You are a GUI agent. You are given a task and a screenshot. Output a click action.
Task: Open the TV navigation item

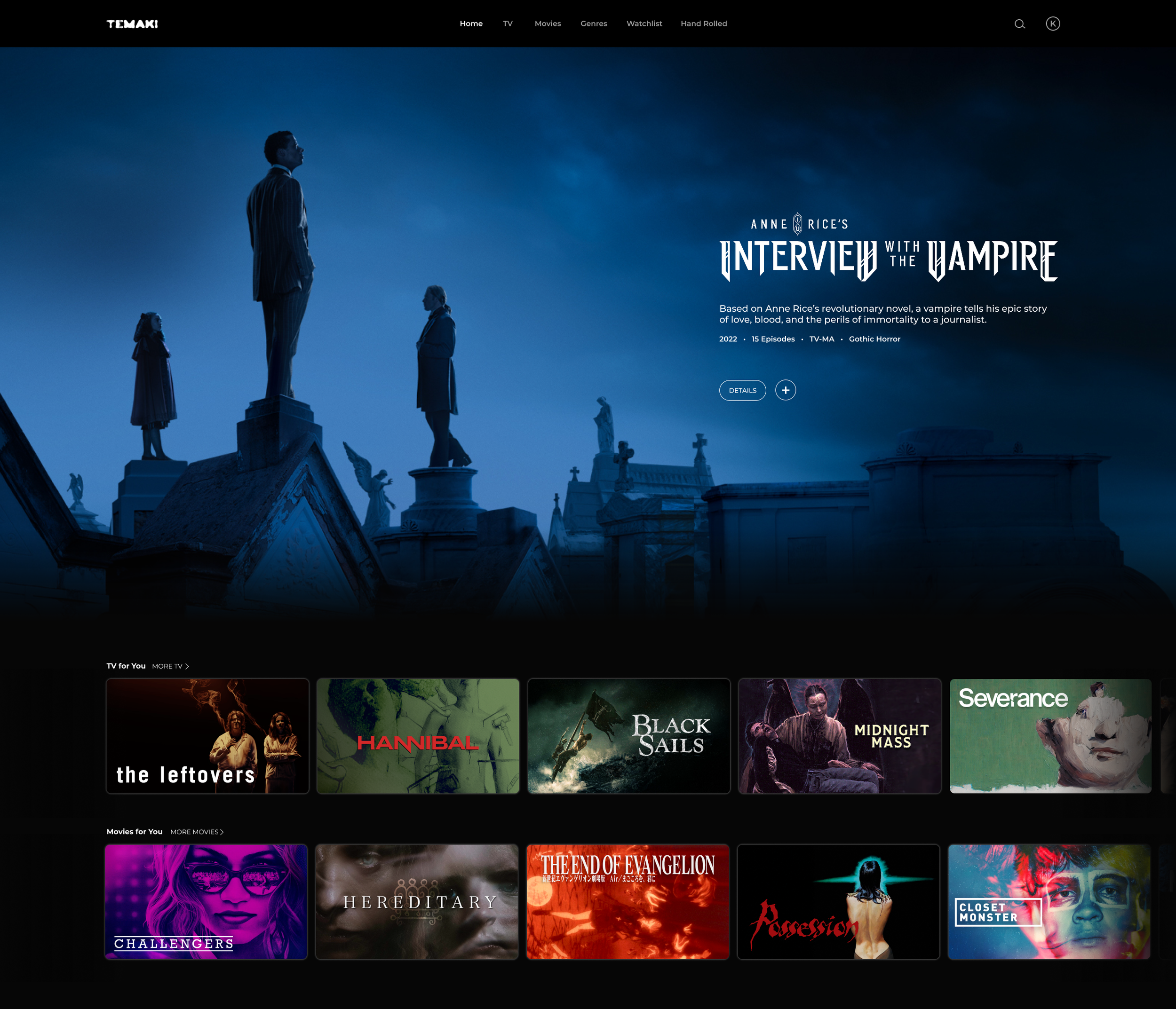(x=508, y=24)
